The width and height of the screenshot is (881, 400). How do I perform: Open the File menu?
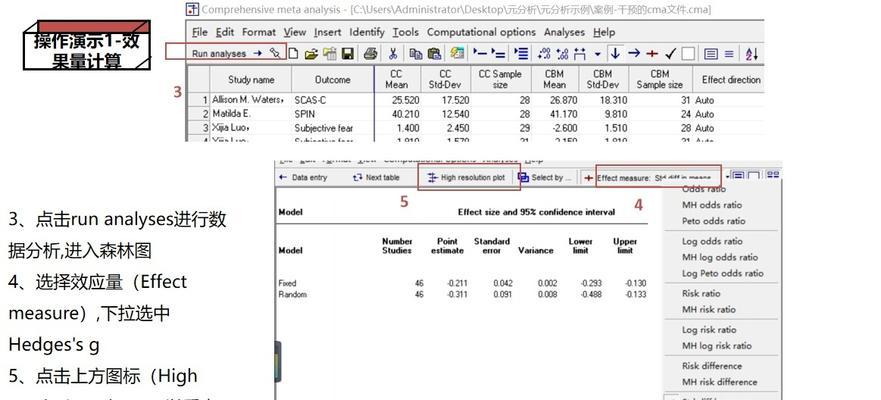[x=199, y=32]
